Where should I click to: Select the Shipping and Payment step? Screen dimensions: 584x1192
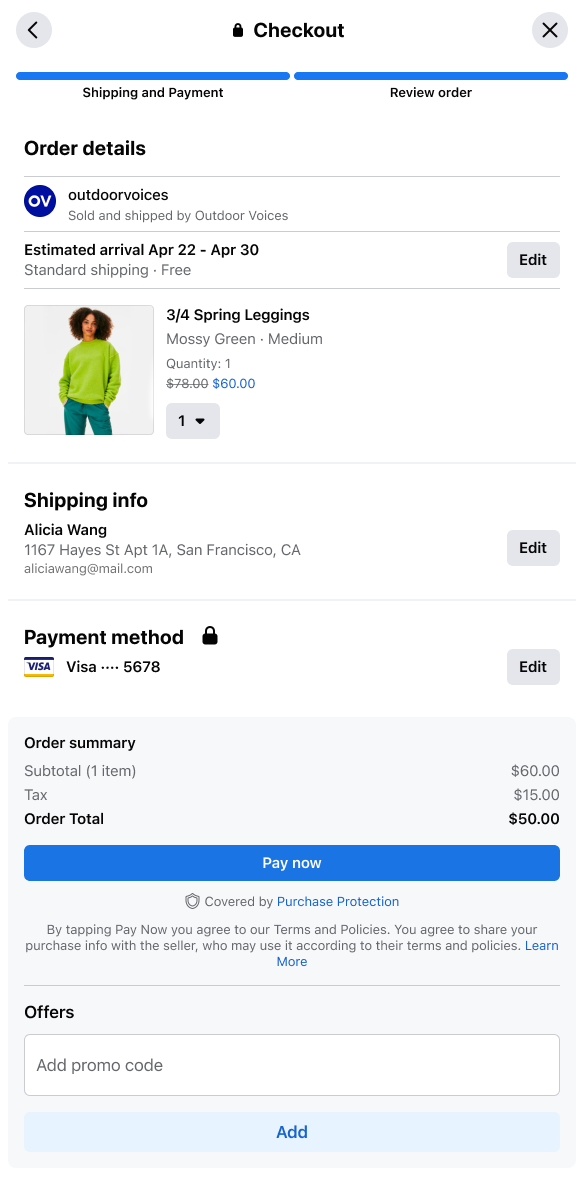click(153, 85)
